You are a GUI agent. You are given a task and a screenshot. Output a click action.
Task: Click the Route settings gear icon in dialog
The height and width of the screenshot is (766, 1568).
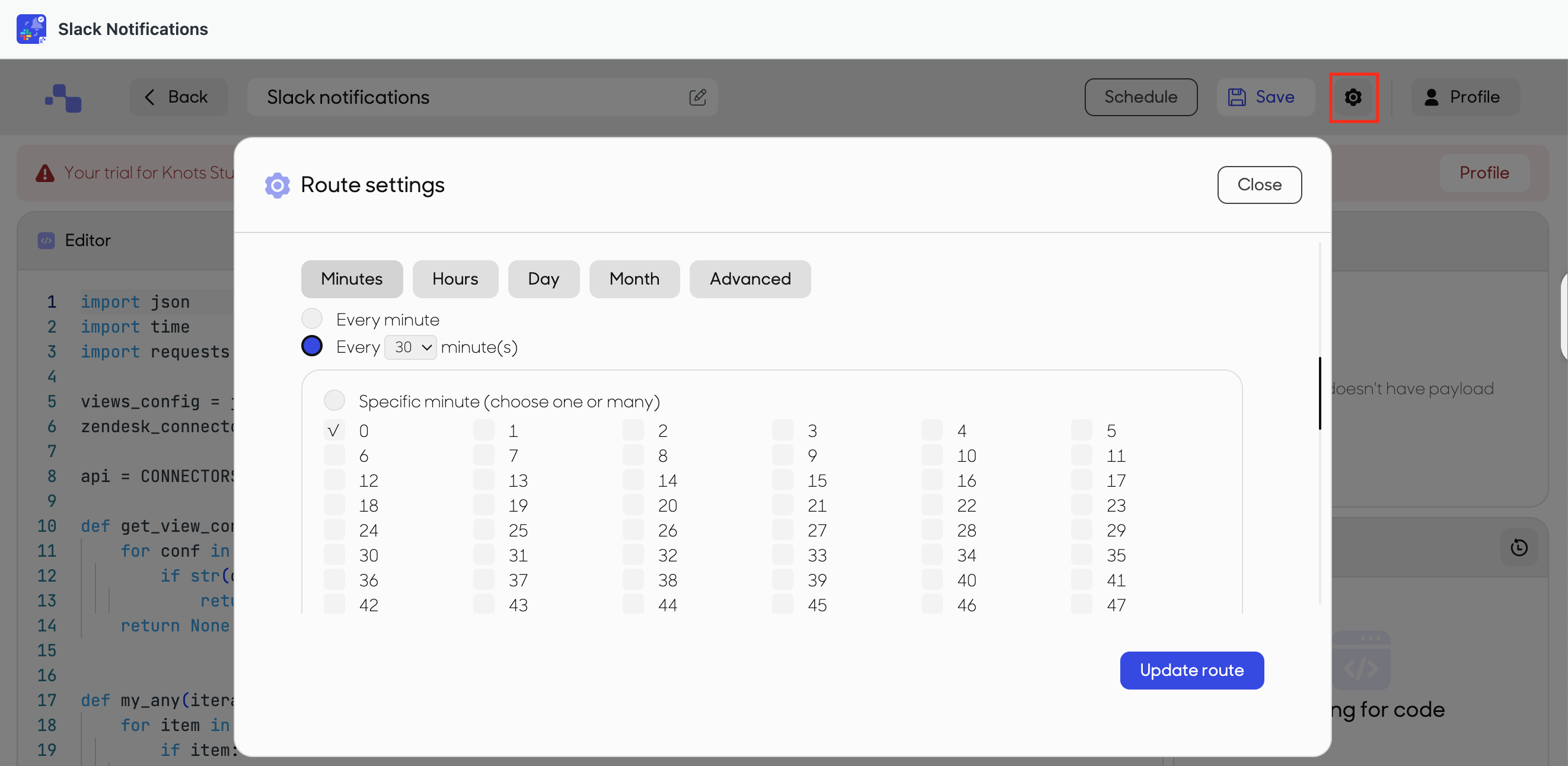coord(278,185)
